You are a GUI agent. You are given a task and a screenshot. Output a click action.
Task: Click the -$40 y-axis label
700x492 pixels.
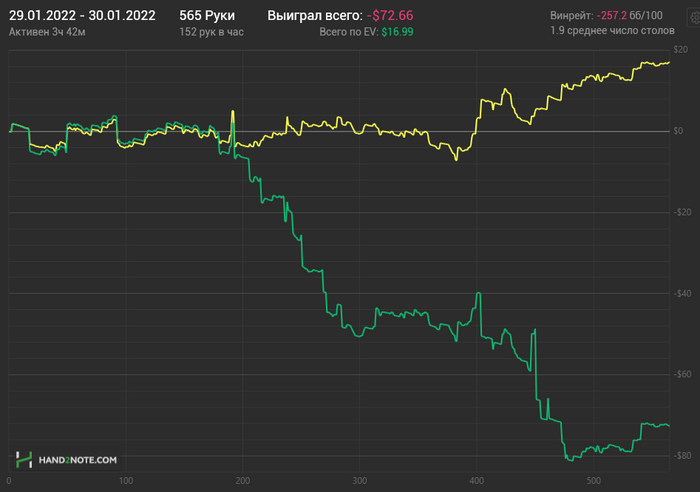tap(682, 293)
